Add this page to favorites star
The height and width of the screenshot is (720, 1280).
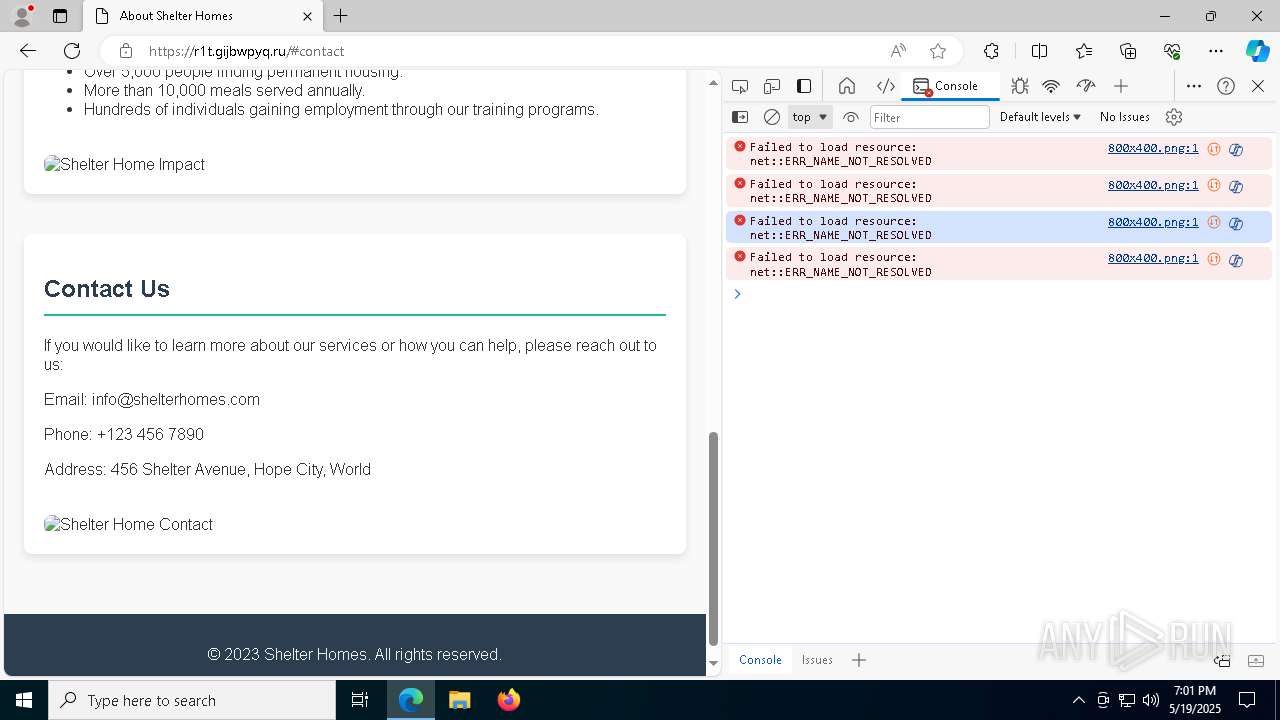point(937,51)
